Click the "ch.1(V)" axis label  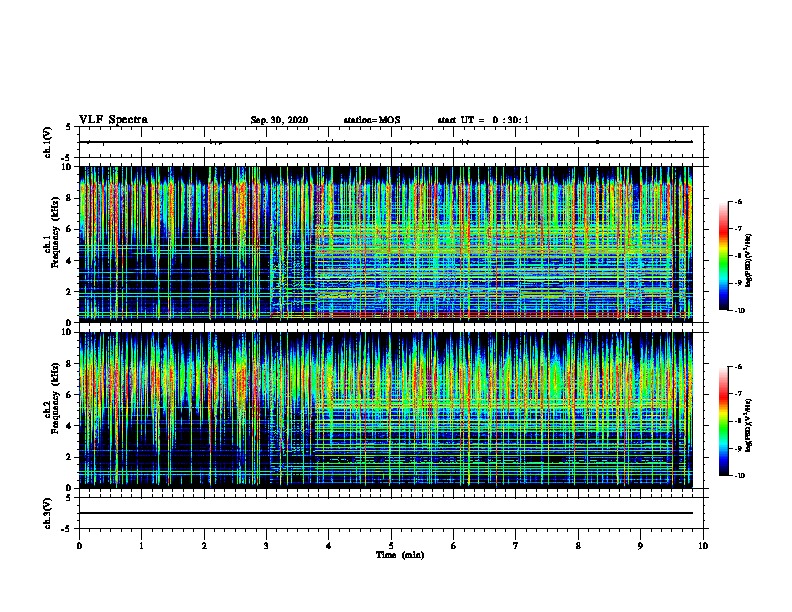pyautogui.click(x=48, y=142)
